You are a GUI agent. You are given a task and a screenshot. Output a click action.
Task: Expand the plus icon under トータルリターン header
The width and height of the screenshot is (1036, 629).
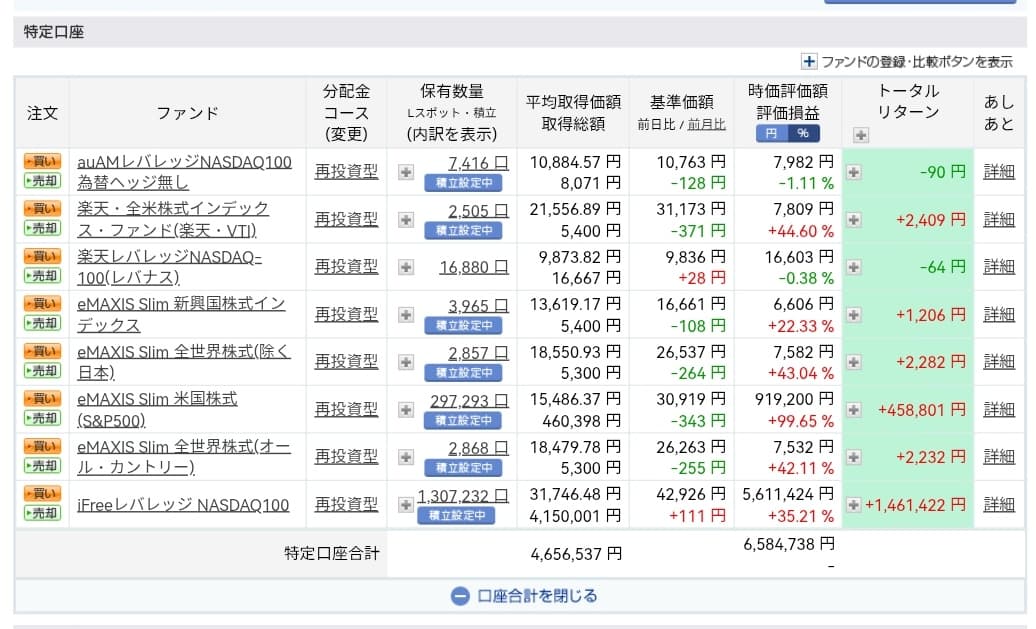(860, 135)
